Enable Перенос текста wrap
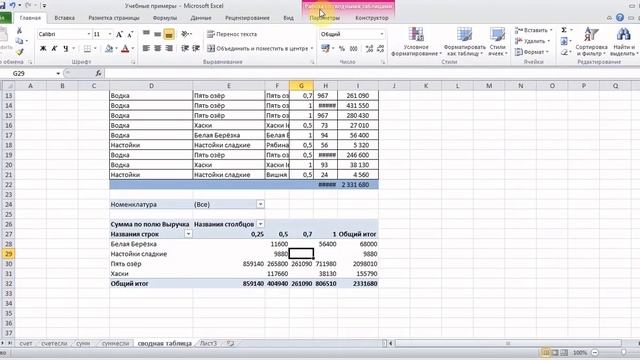The image size is (640, 360). pos(232,34)
